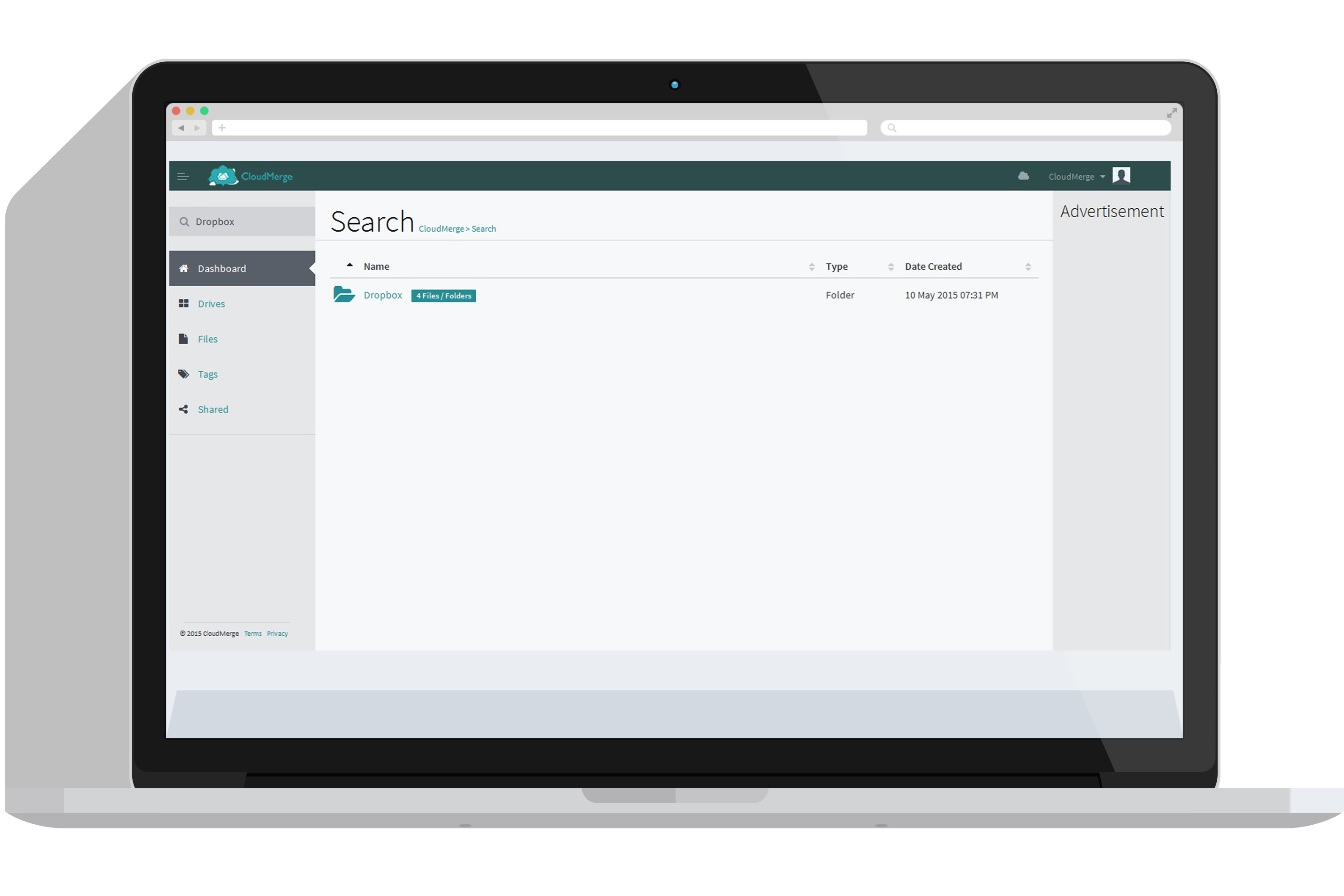Open the Dropbox folder link

click(x=383, y=295)
